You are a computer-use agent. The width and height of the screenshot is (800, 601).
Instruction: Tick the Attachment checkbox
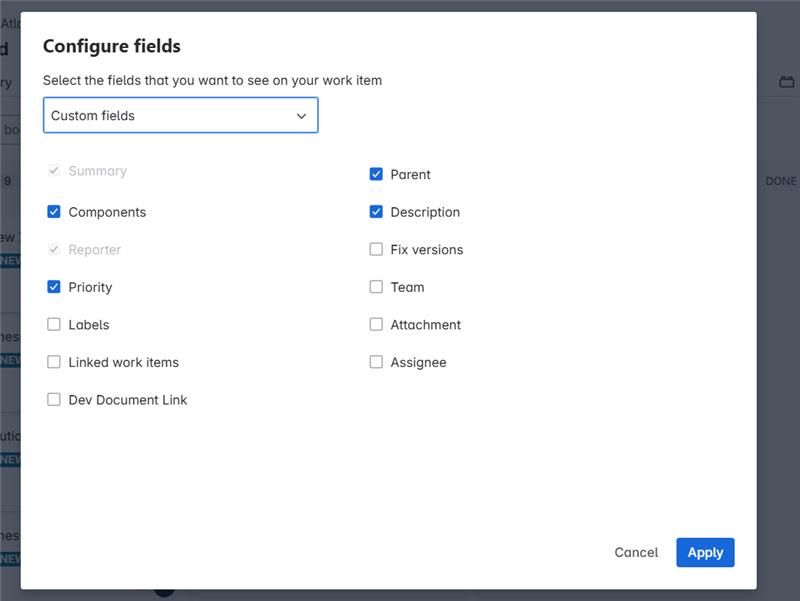(376, 325)
